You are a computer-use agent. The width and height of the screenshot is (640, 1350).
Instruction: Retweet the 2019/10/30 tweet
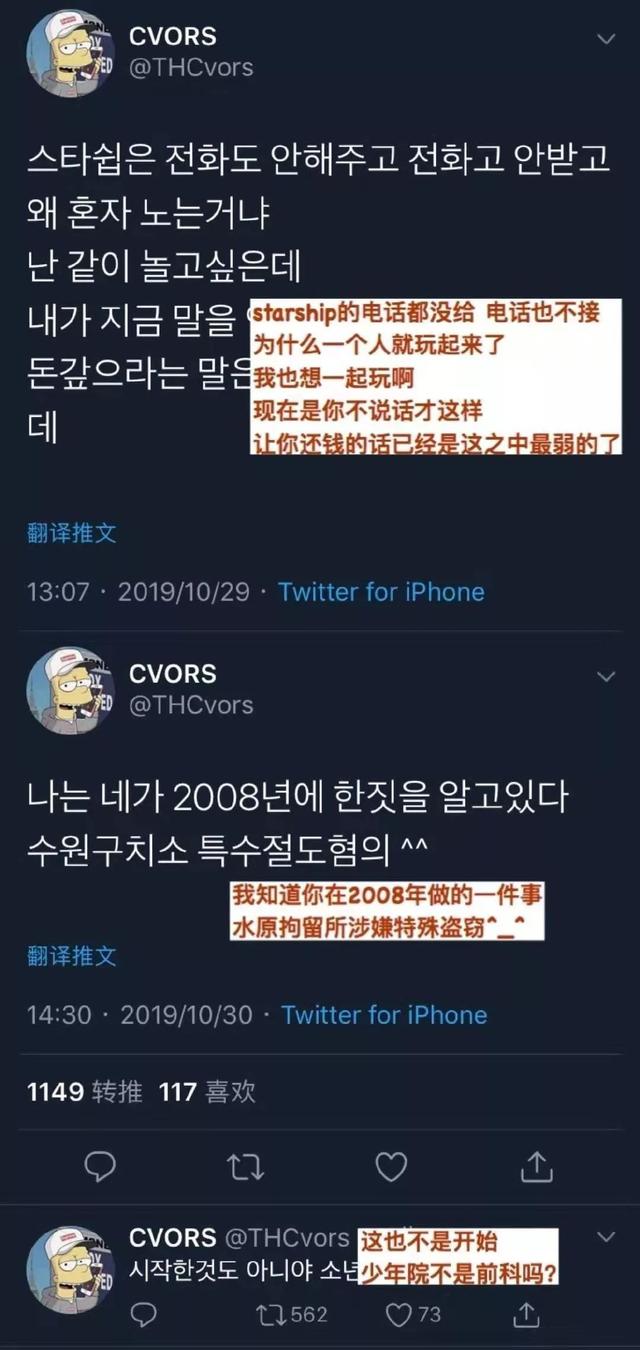241,1166
